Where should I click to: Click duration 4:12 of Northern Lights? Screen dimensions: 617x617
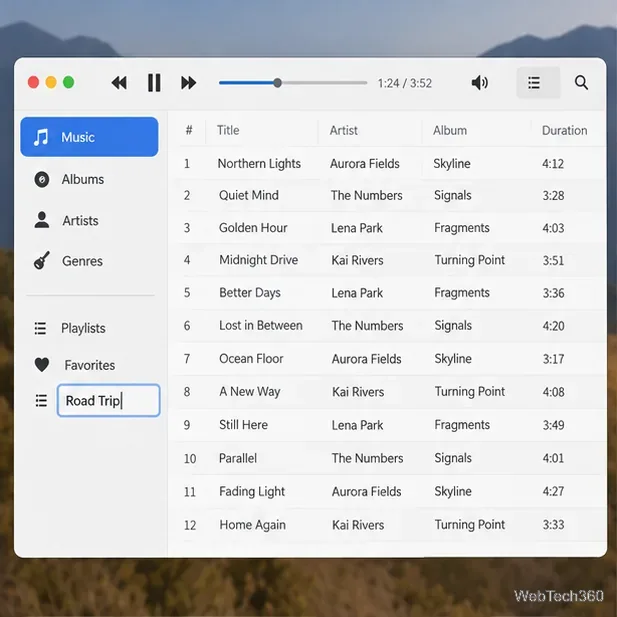(x=553, y=163)
